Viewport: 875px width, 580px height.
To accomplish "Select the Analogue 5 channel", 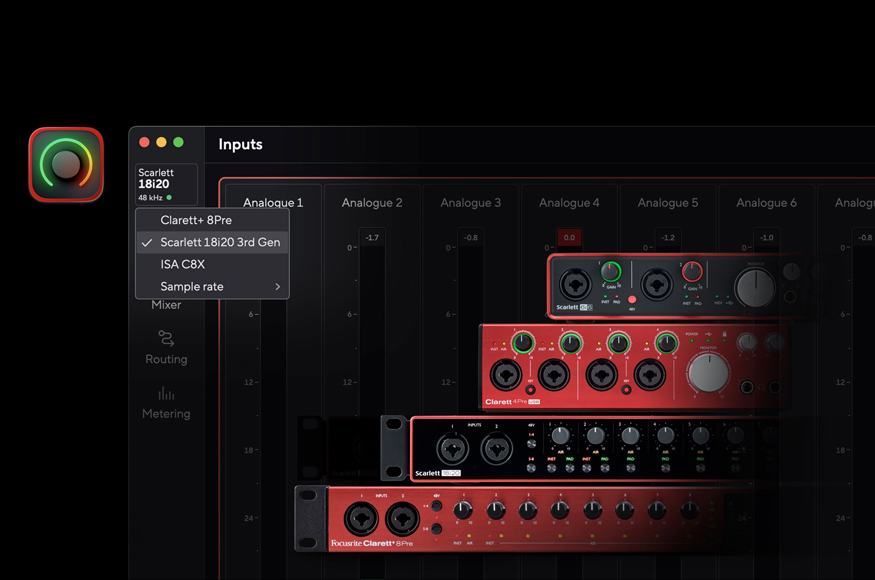I will point(668,203).
